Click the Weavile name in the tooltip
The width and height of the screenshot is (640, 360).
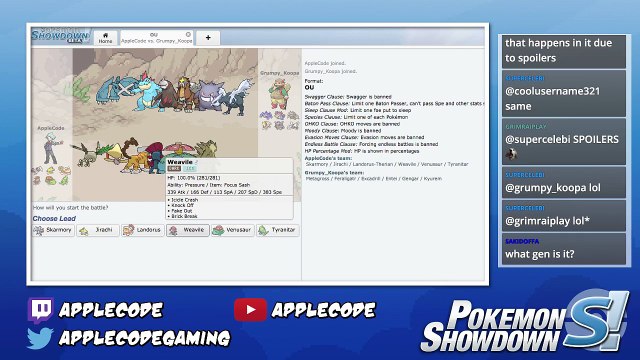180,162
